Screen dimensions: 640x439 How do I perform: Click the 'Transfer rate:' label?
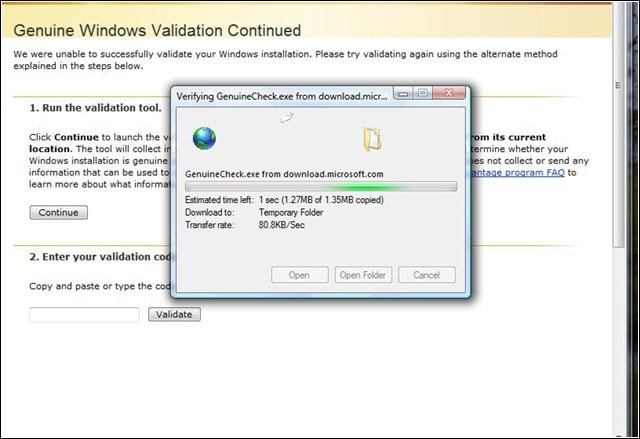[209, 225]
